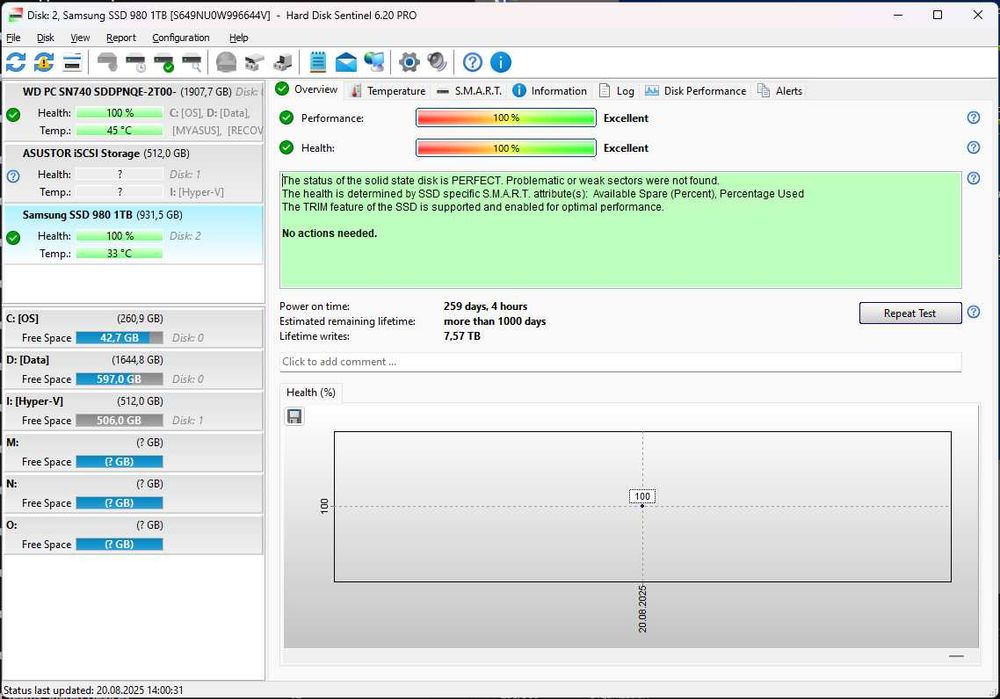Select the ASUSTOR iSCSI Storage disk
The height and width of the screenshot is (699, 1000).
point(133,173)
